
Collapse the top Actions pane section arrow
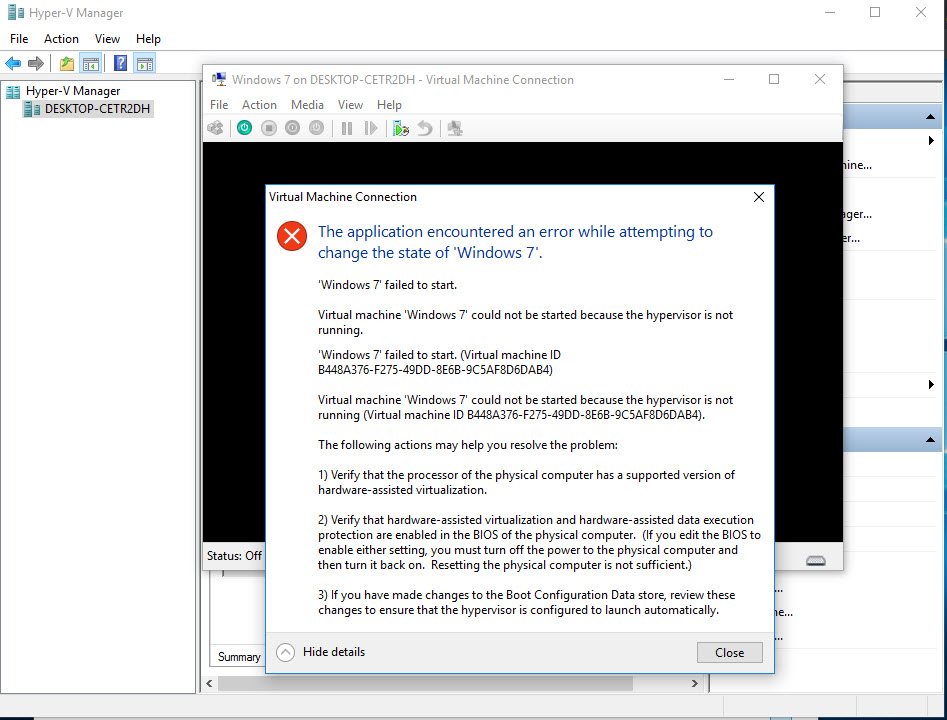pyautogui.click(x=930, y=117)
